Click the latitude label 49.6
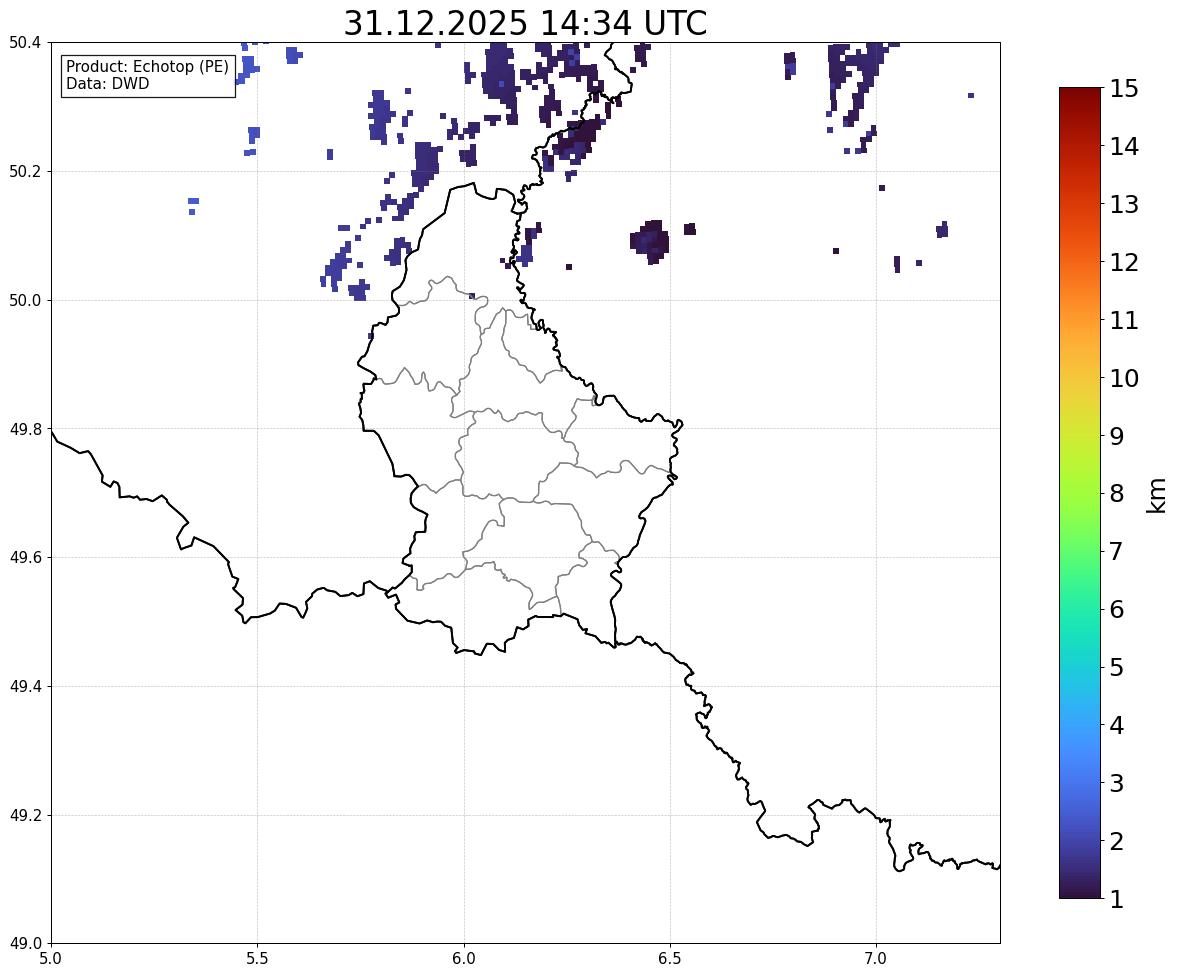 tap(24, 557)
